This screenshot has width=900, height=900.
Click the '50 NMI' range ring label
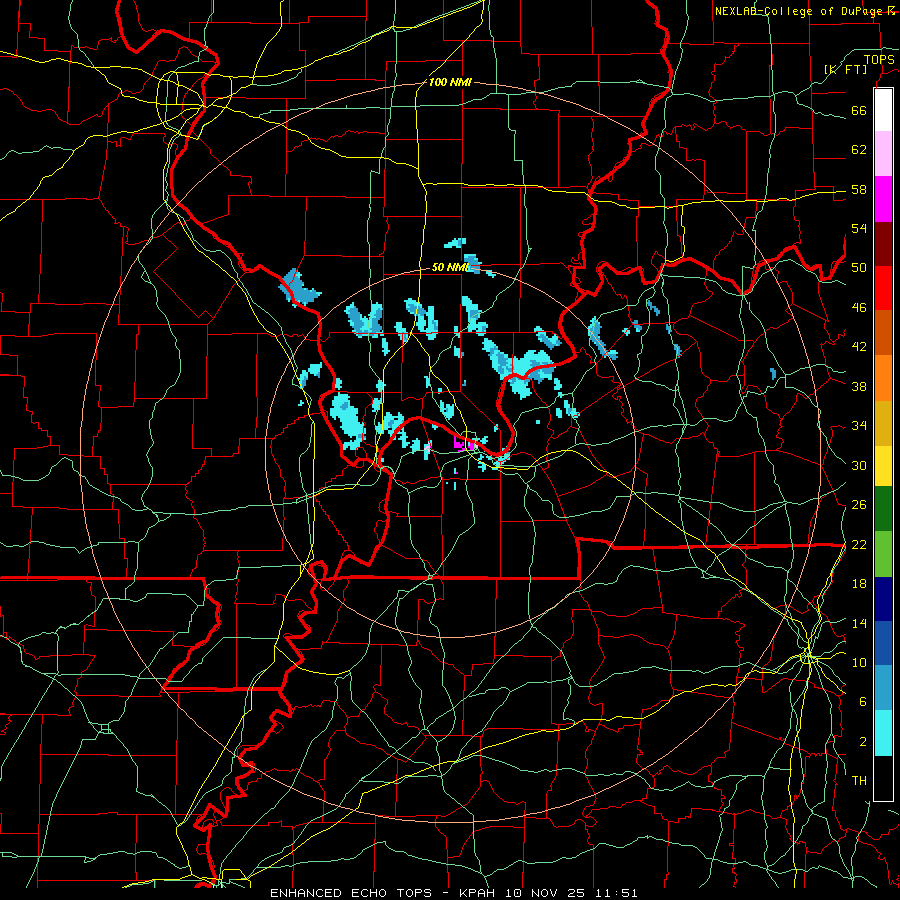tap(451, 267)
